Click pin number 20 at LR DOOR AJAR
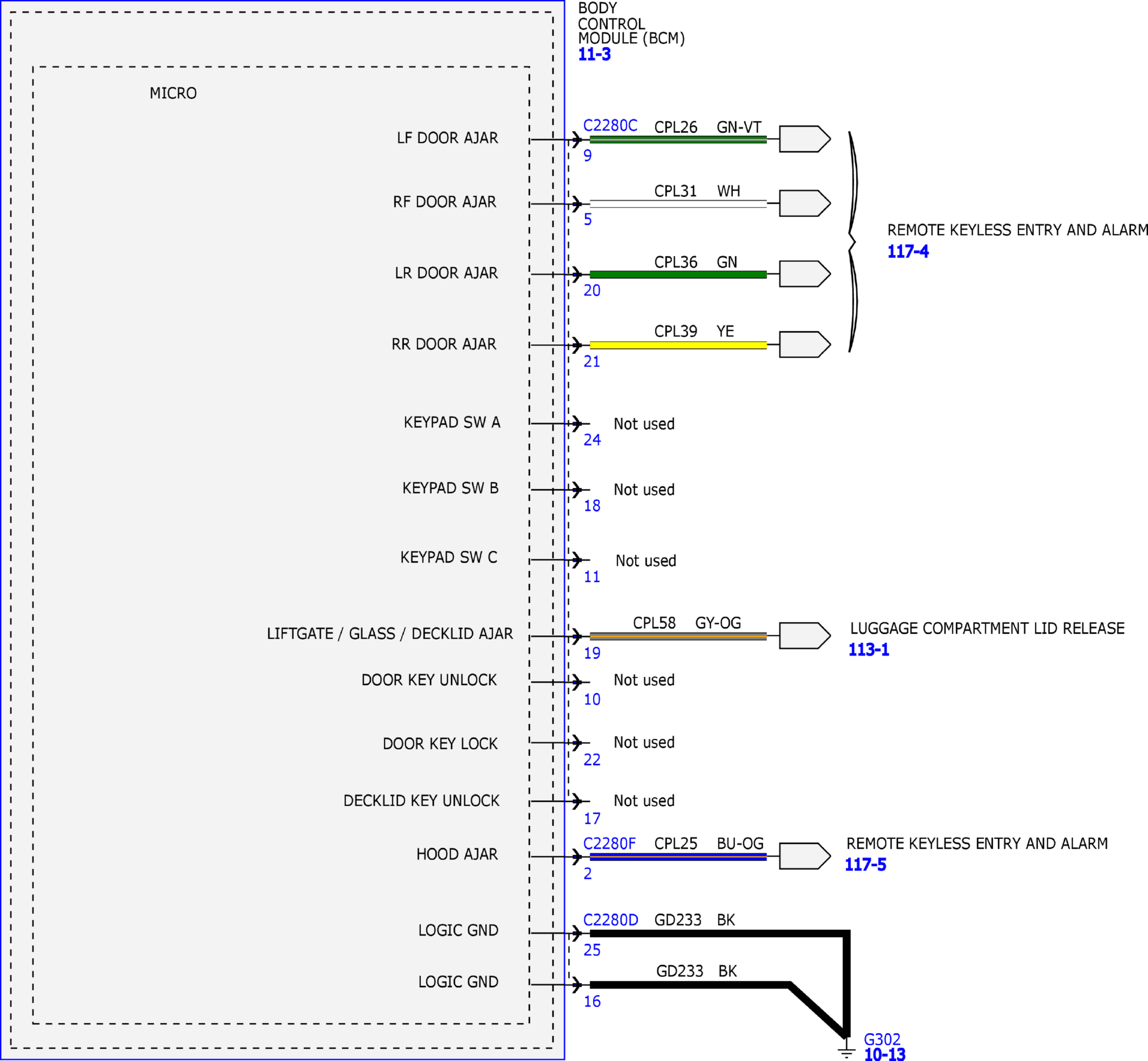Image resolution: width=1148 pixels, height=1061 pixels. [591, 290]
